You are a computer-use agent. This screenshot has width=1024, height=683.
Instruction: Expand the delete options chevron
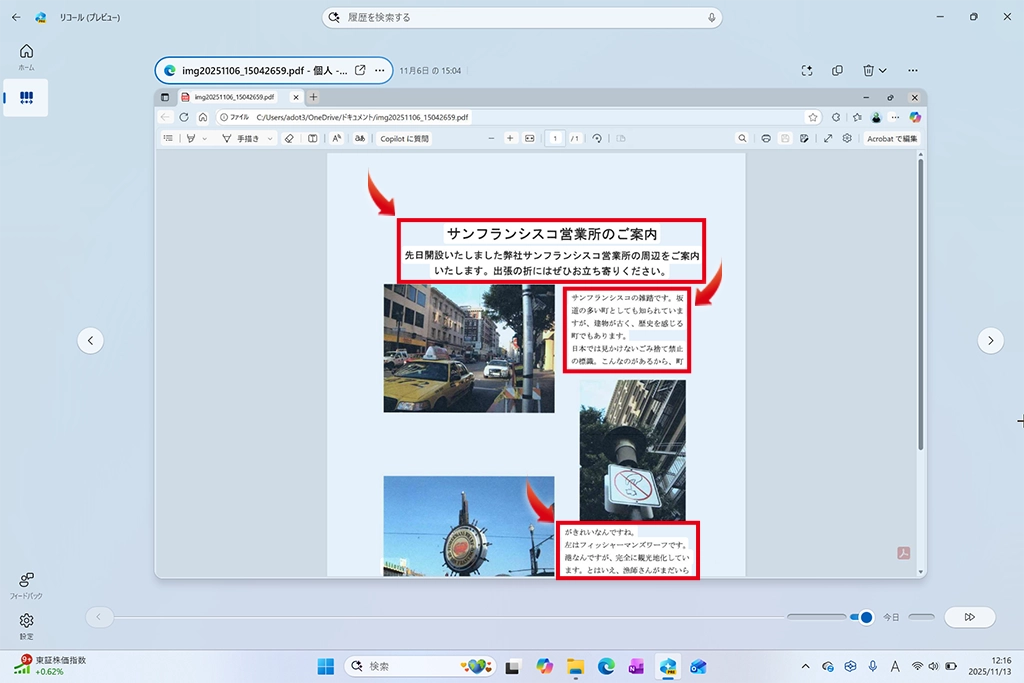pyautogui.click(x=882, y=70)
